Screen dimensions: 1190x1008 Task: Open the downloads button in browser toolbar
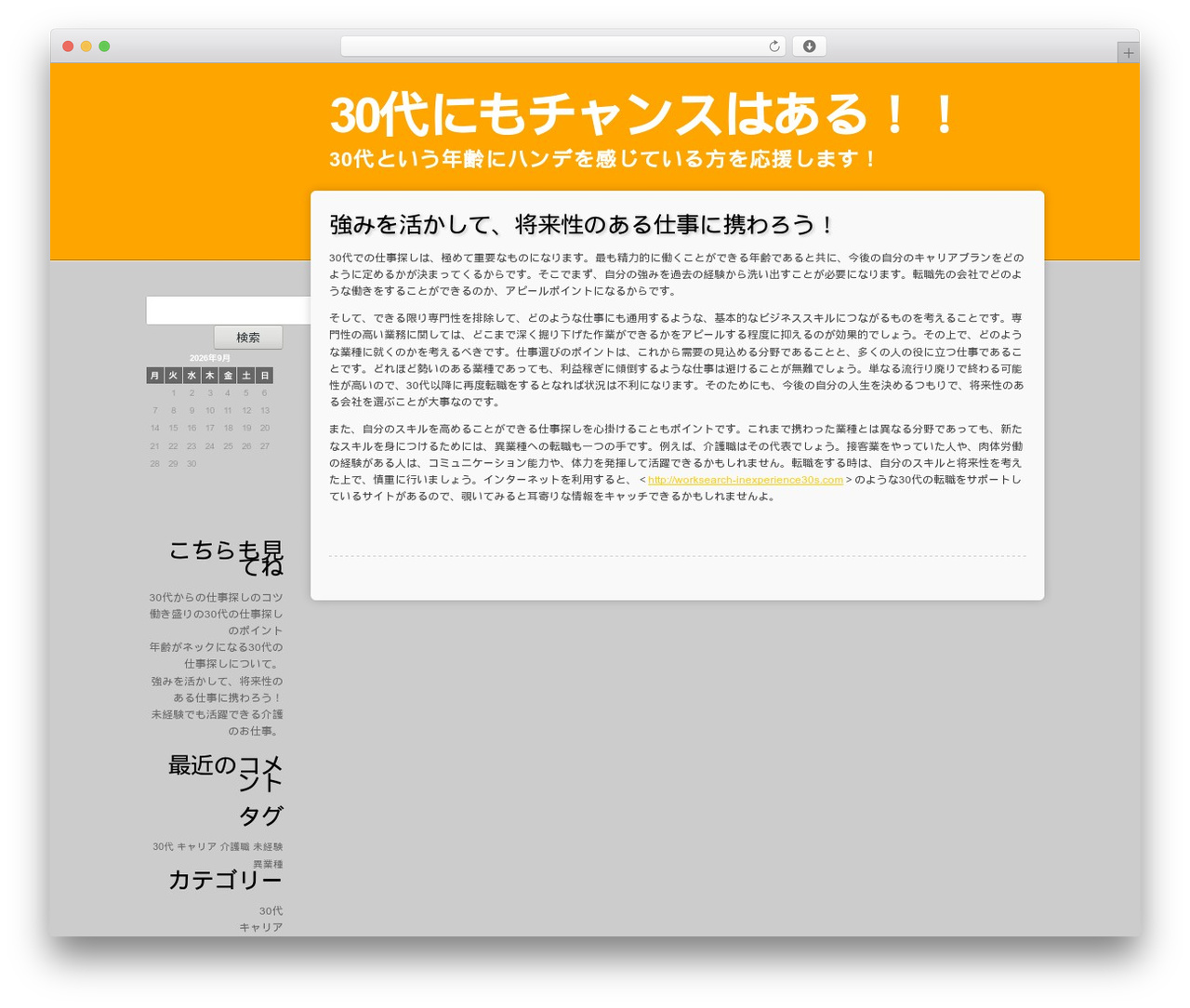click(x=809, y=46)
